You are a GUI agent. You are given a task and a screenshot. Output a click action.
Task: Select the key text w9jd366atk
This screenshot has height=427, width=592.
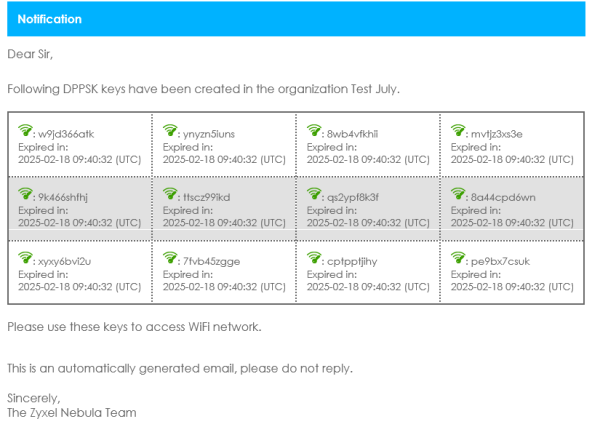(66, 134)
